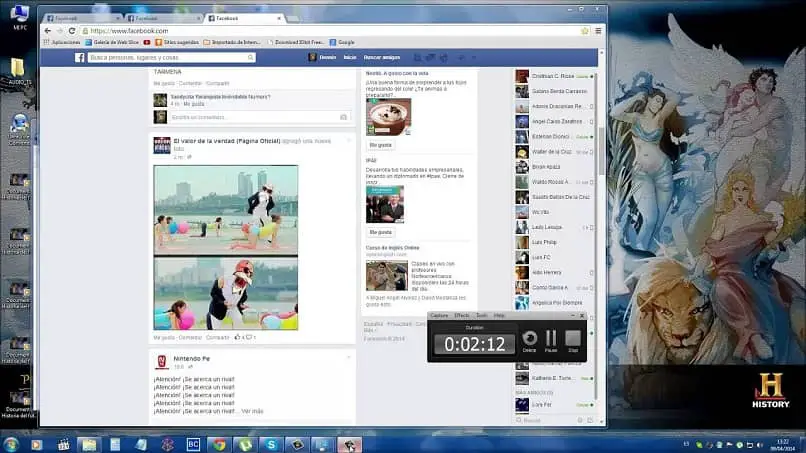Expand the Nintendo Pe post options chevron

349,357
